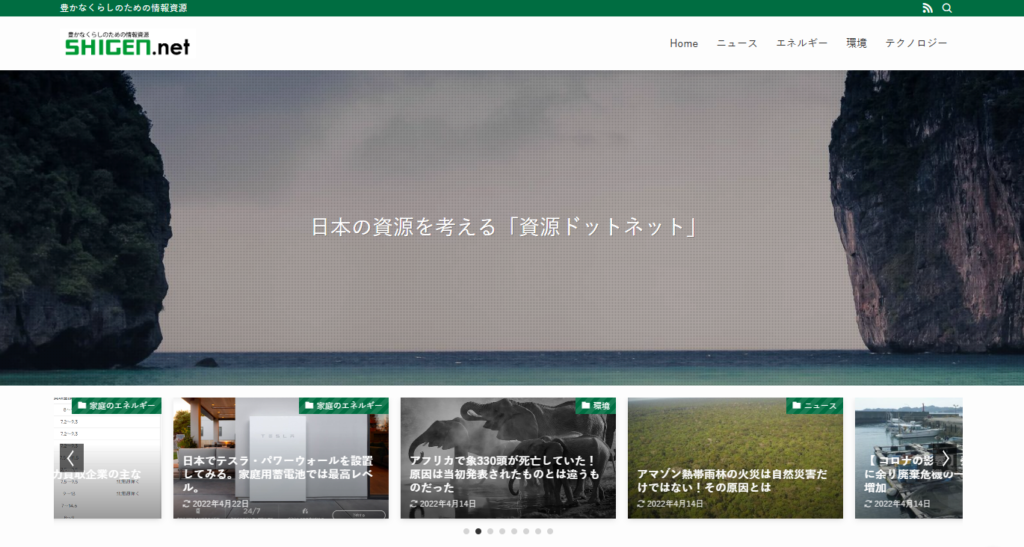Click the hero banner title 資源ドットネット
1024x547 pixels.
click(504, 227)
